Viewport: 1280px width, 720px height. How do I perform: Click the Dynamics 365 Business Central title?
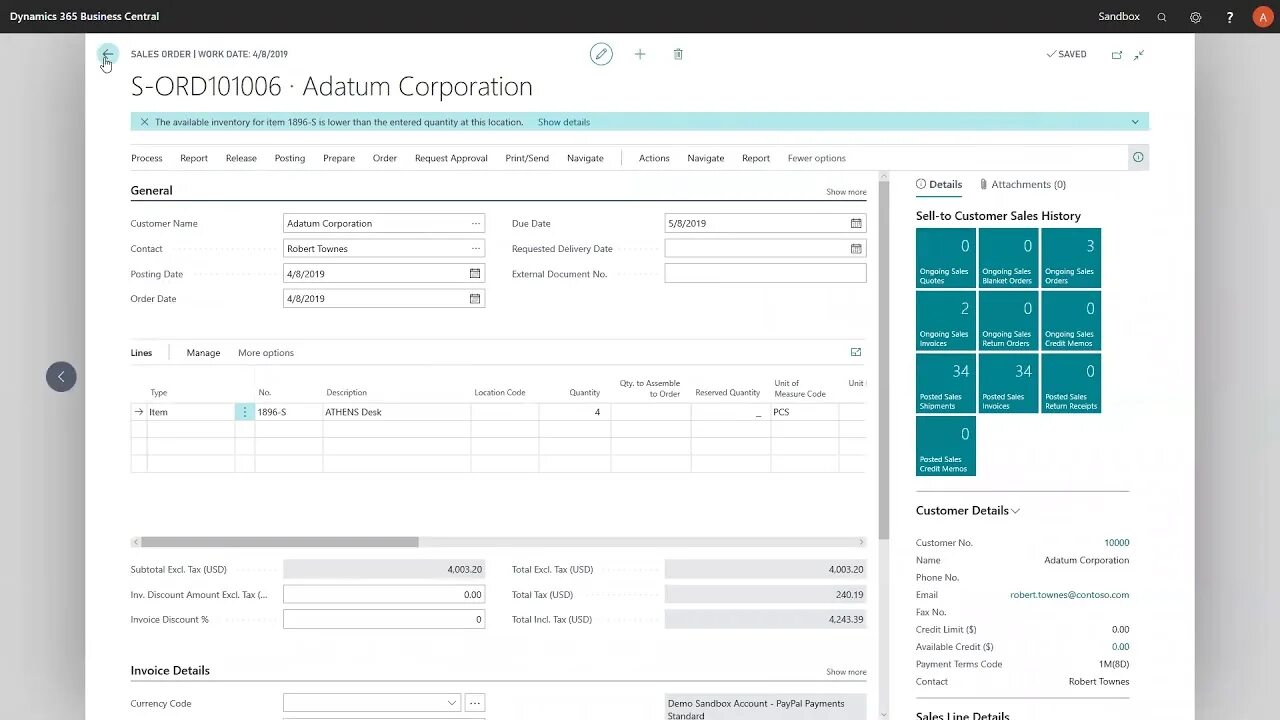tap(84, 17)
